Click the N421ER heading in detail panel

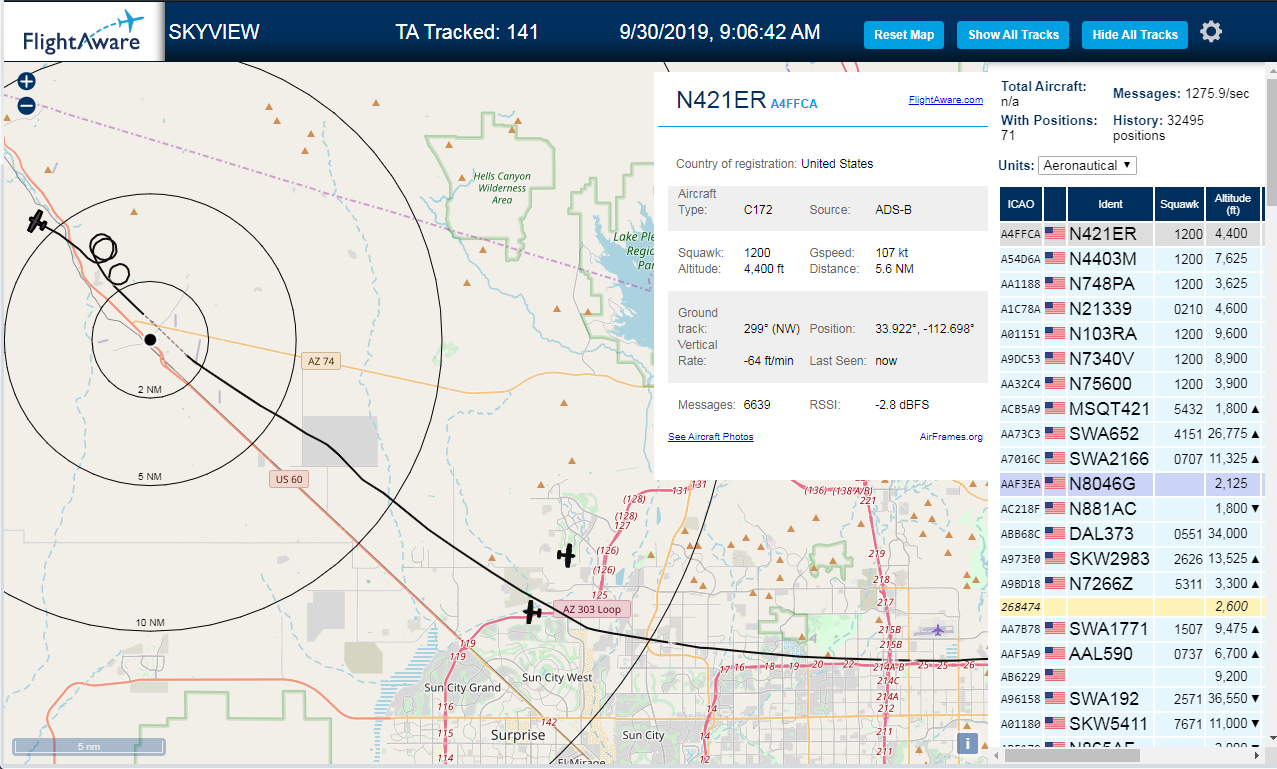pos(721,100)
